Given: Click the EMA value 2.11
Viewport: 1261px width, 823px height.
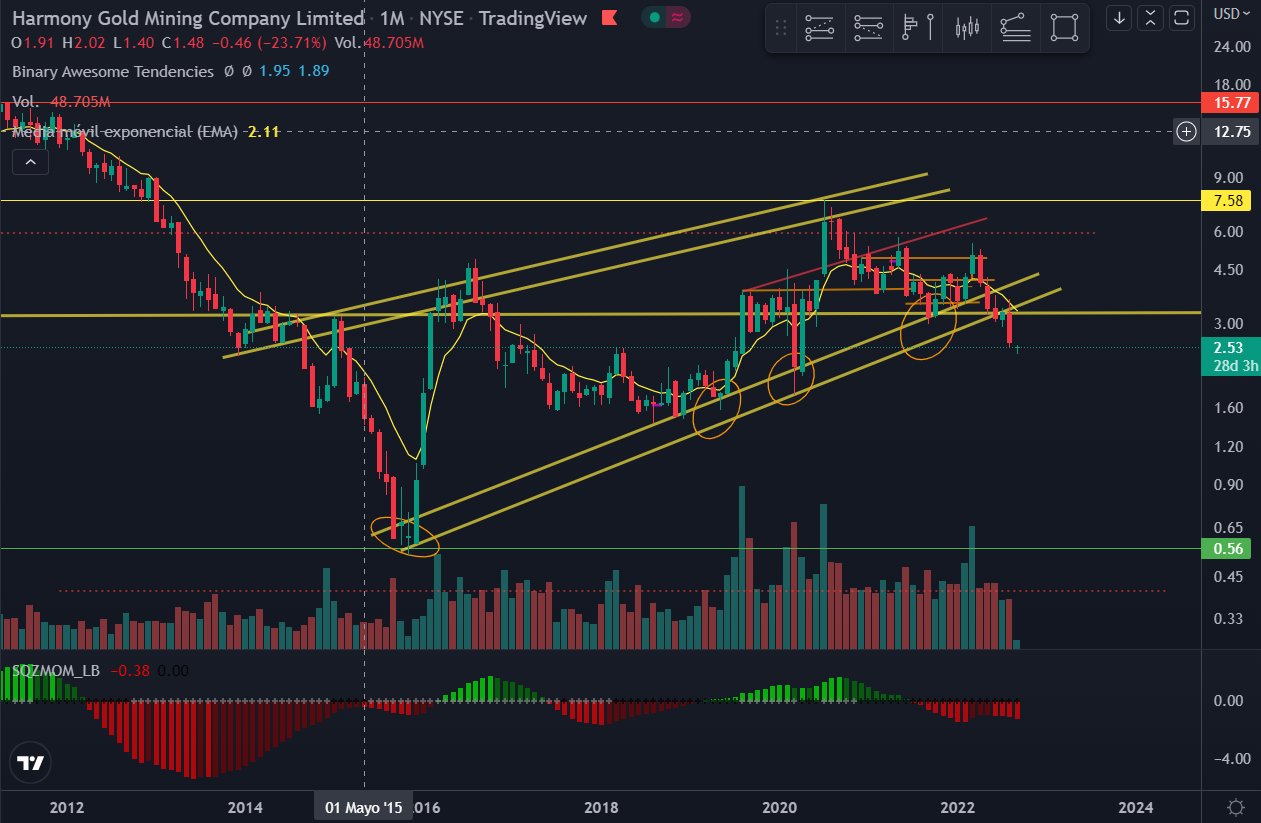Looking at the screenshot, I should 262,131.
